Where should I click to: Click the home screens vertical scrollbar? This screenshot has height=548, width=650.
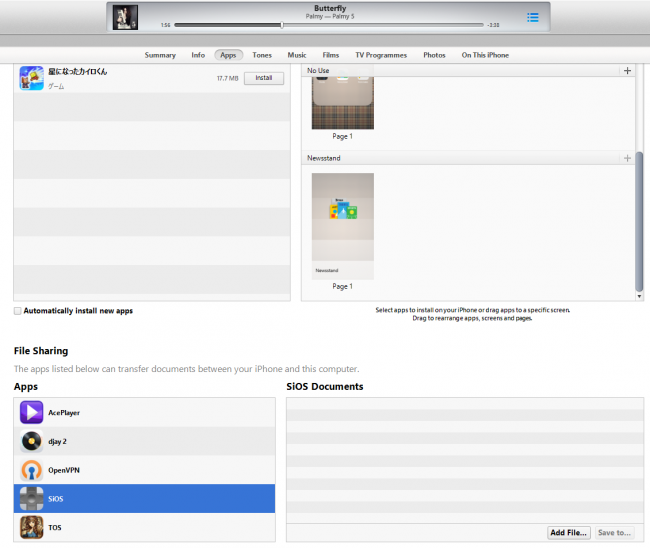639,221
